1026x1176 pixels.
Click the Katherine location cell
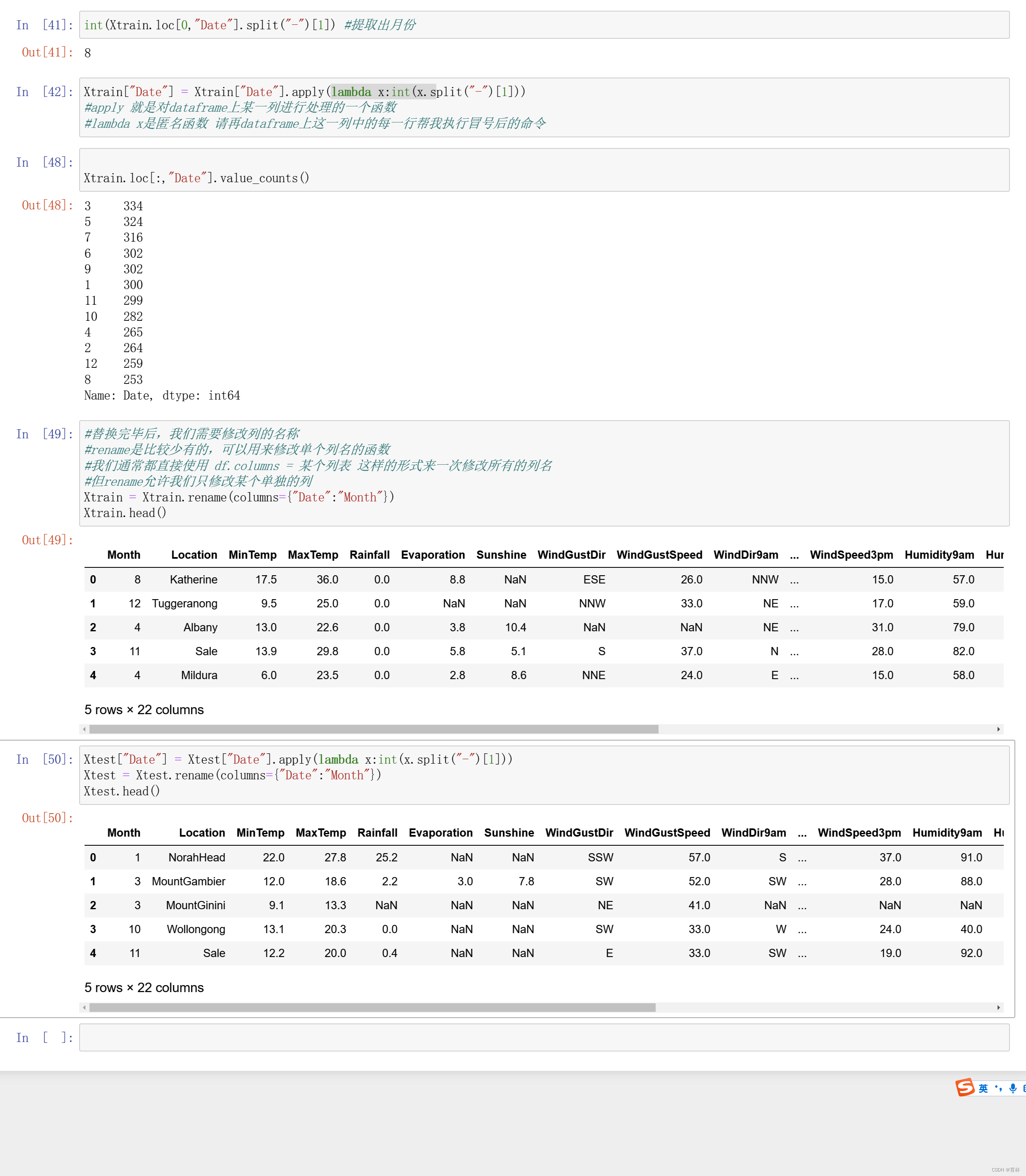click(x=193, y=579)
